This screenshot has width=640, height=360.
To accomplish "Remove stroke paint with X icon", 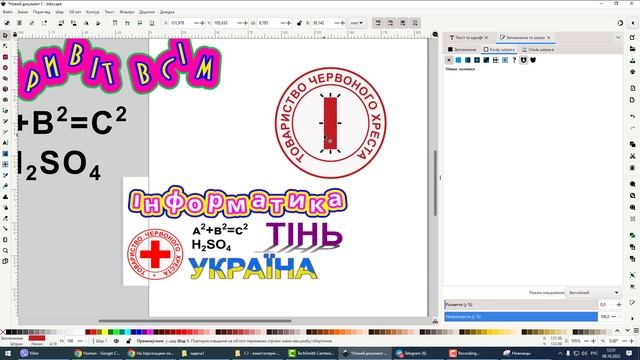I will [449, 60].
